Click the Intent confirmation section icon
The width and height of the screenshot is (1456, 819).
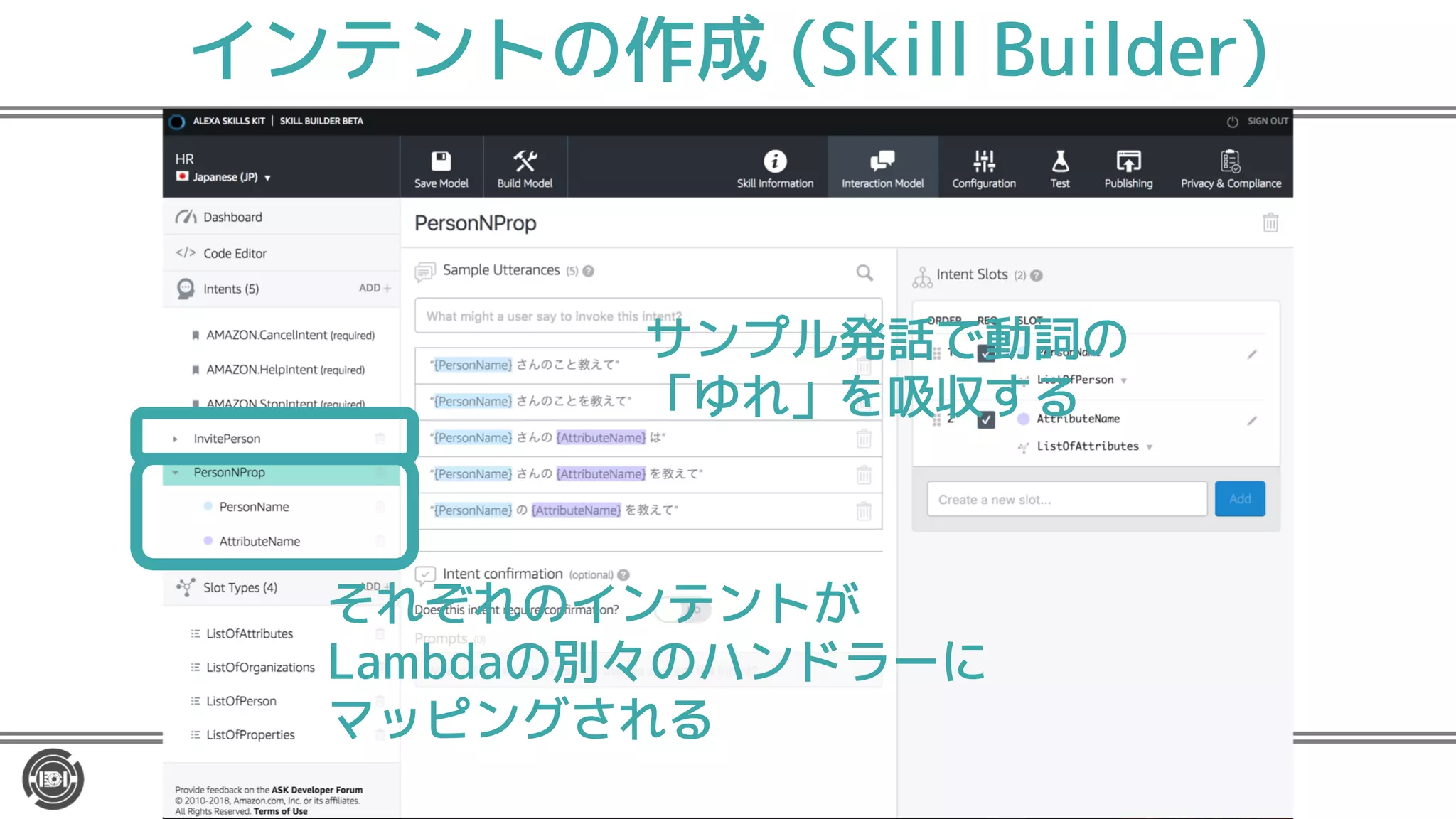(425, 574)
